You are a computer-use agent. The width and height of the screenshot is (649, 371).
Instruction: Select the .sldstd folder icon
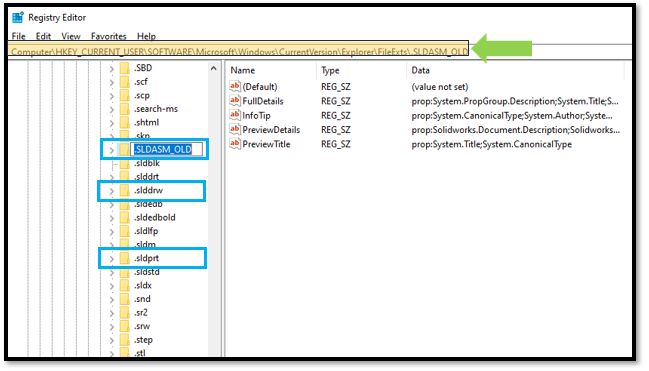point(125,272)
